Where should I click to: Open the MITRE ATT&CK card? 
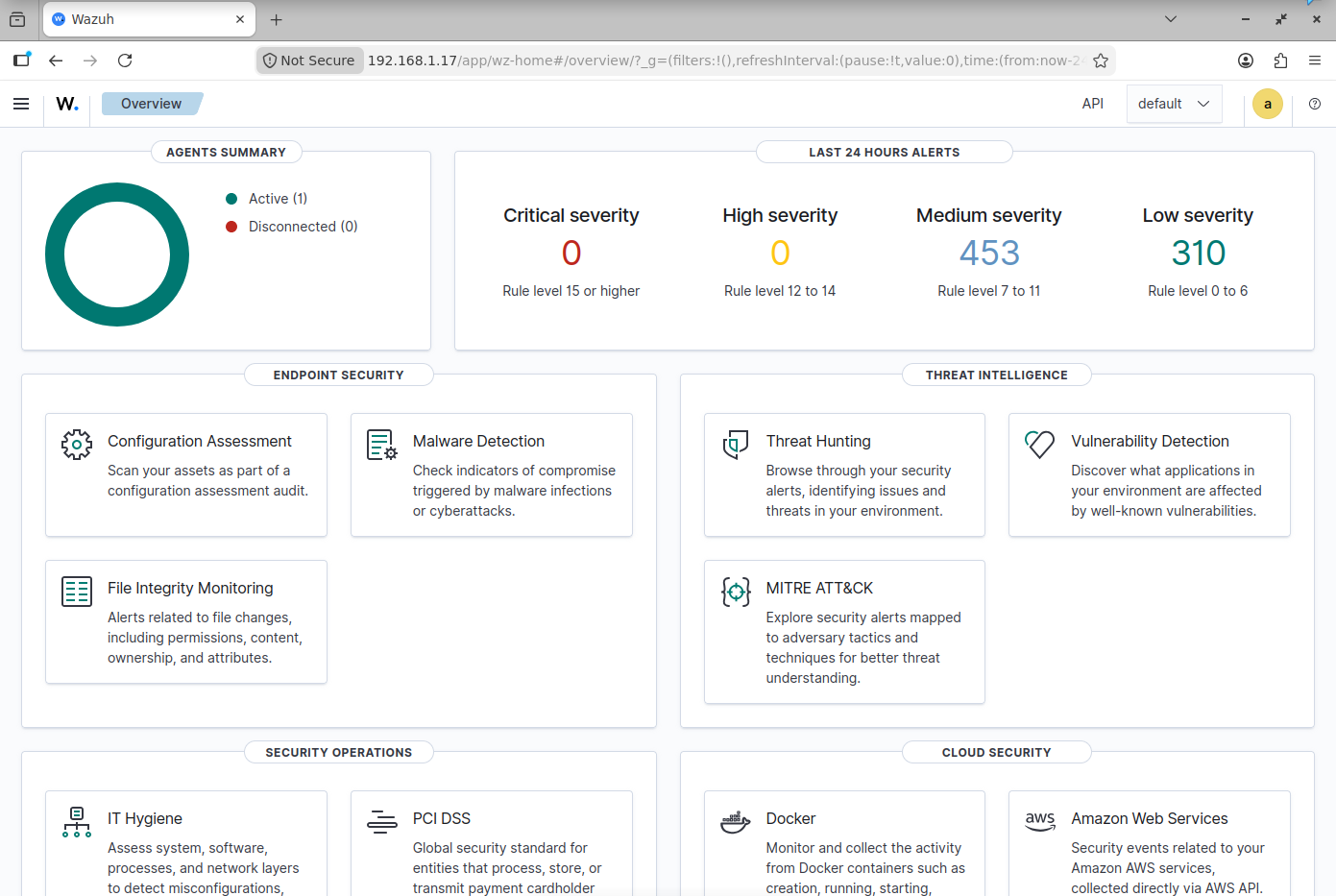coord(845,632)
